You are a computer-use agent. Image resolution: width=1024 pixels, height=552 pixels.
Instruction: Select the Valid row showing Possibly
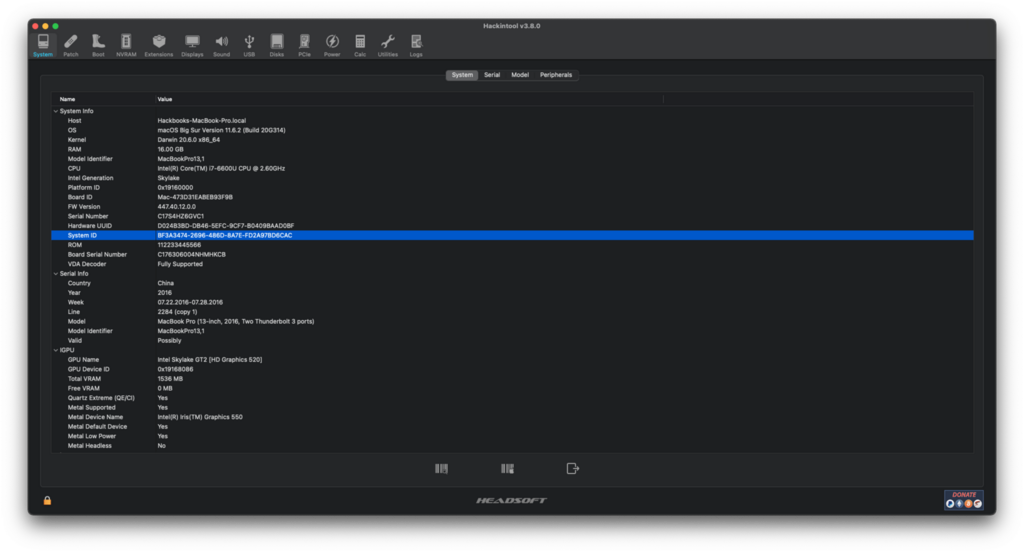click(513, 340)
